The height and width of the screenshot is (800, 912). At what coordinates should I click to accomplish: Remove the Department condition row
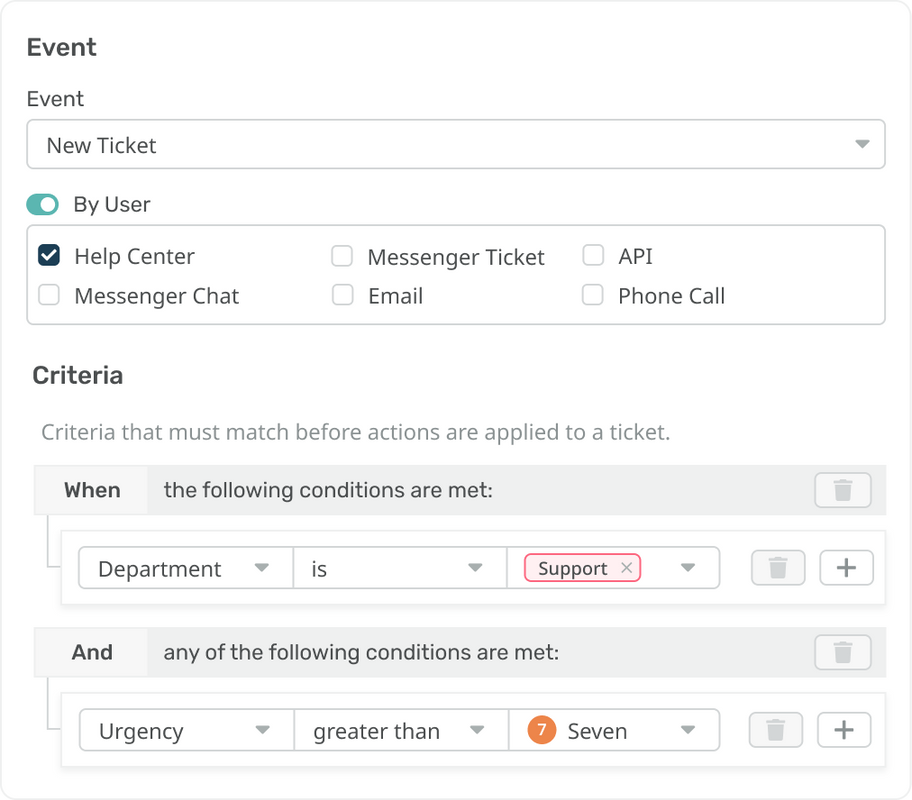coord(778,567)
